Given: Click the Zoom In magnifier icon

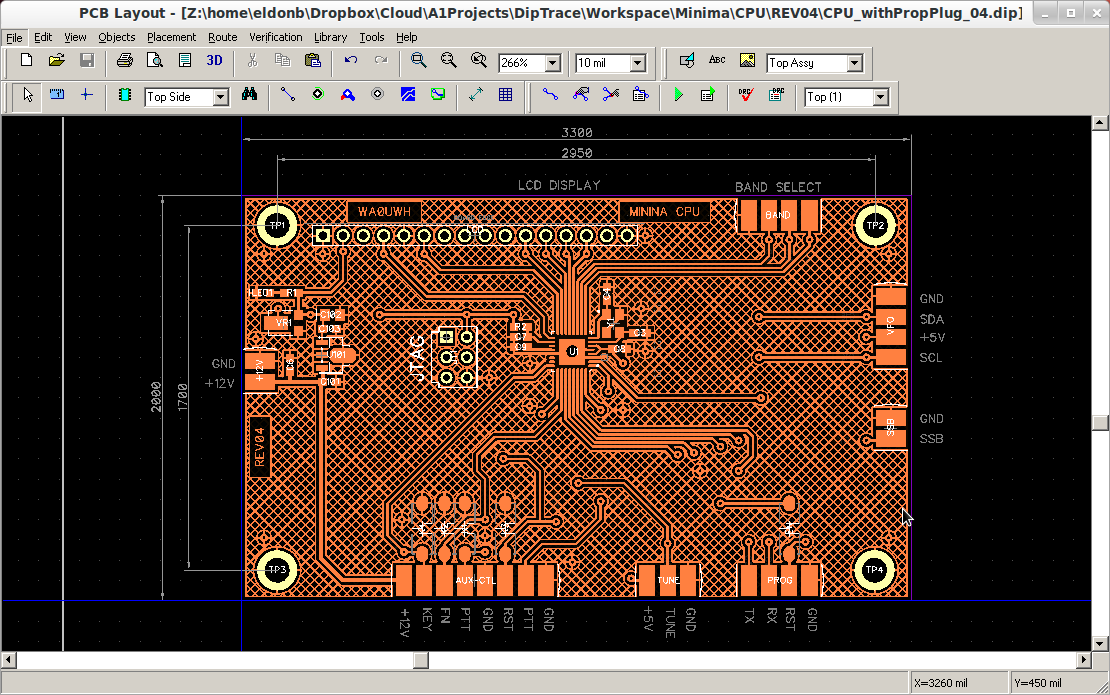Looking at the screenshot, I should [419, 61].
